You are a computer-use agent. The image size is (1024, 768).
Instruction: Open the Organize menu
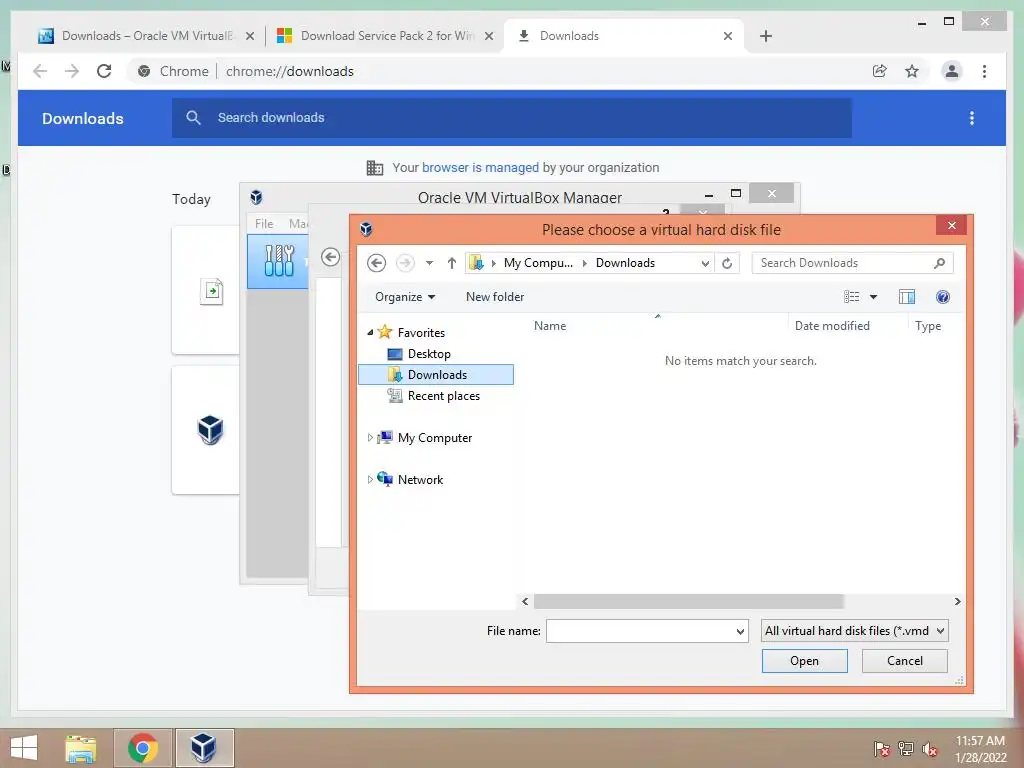pos(404,297)
